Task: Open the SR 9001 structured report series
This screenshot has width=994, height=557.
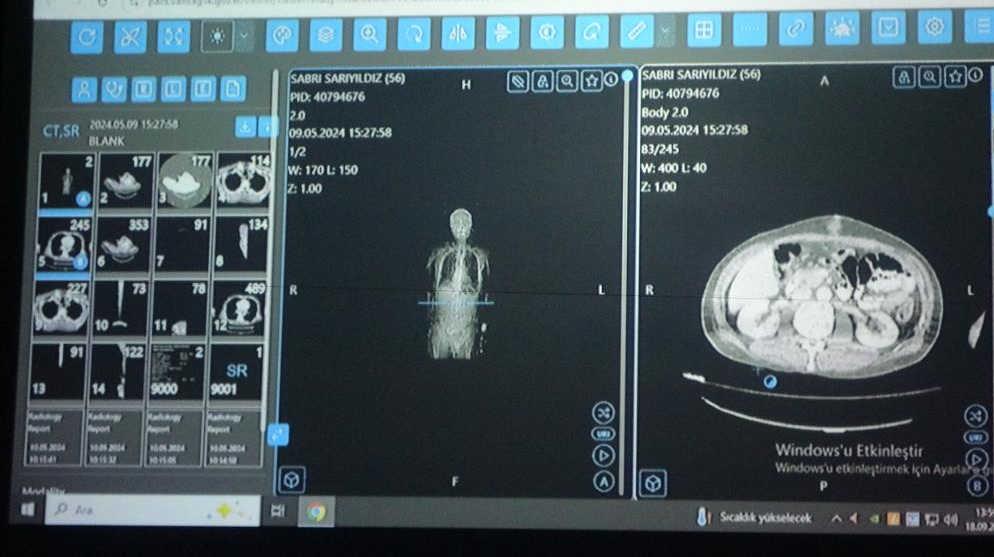Action: [237, 372]
